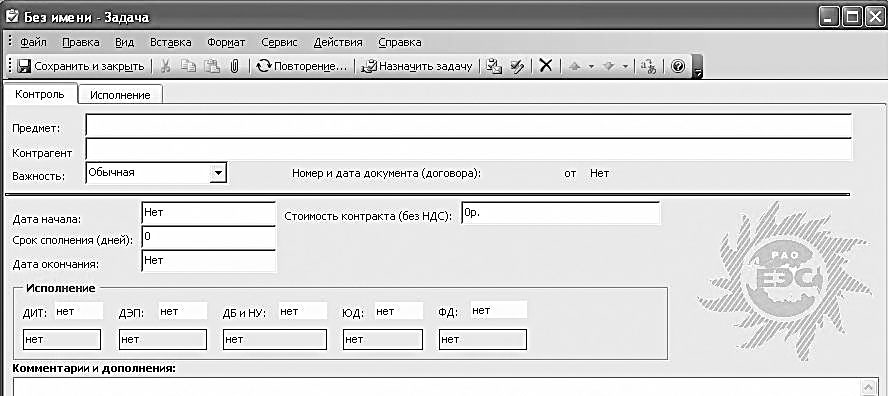
Task: Minimize the task window
Action: 830,17
